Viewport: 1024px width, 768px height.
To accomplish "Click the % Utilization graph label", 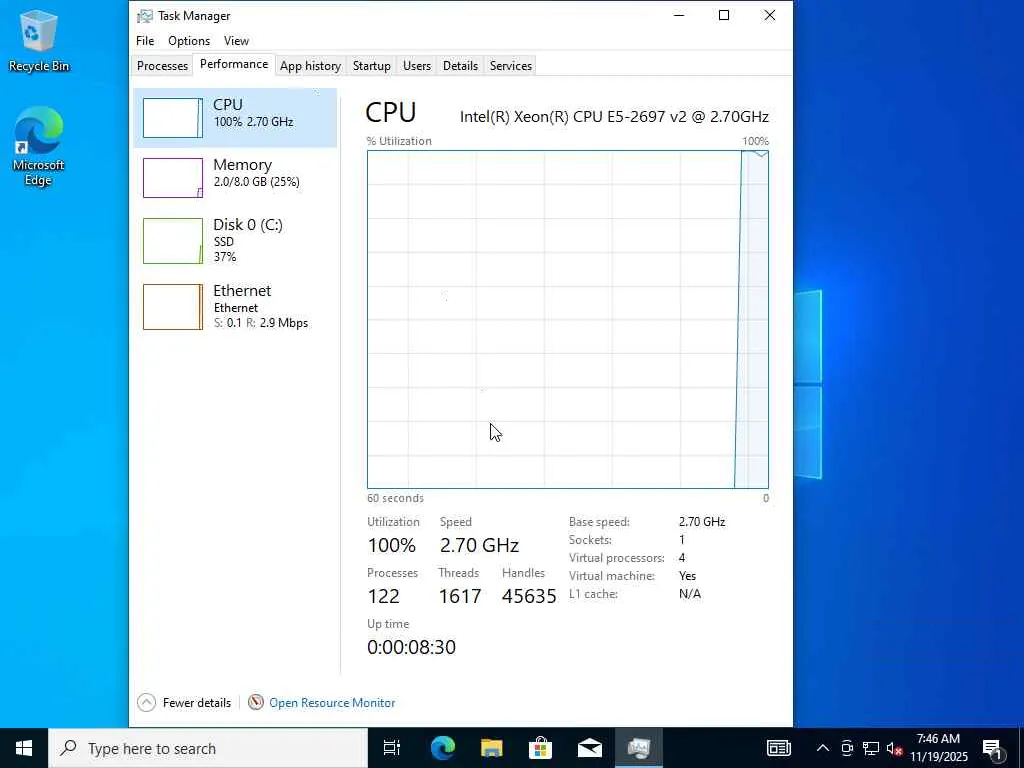I will 399,141.
